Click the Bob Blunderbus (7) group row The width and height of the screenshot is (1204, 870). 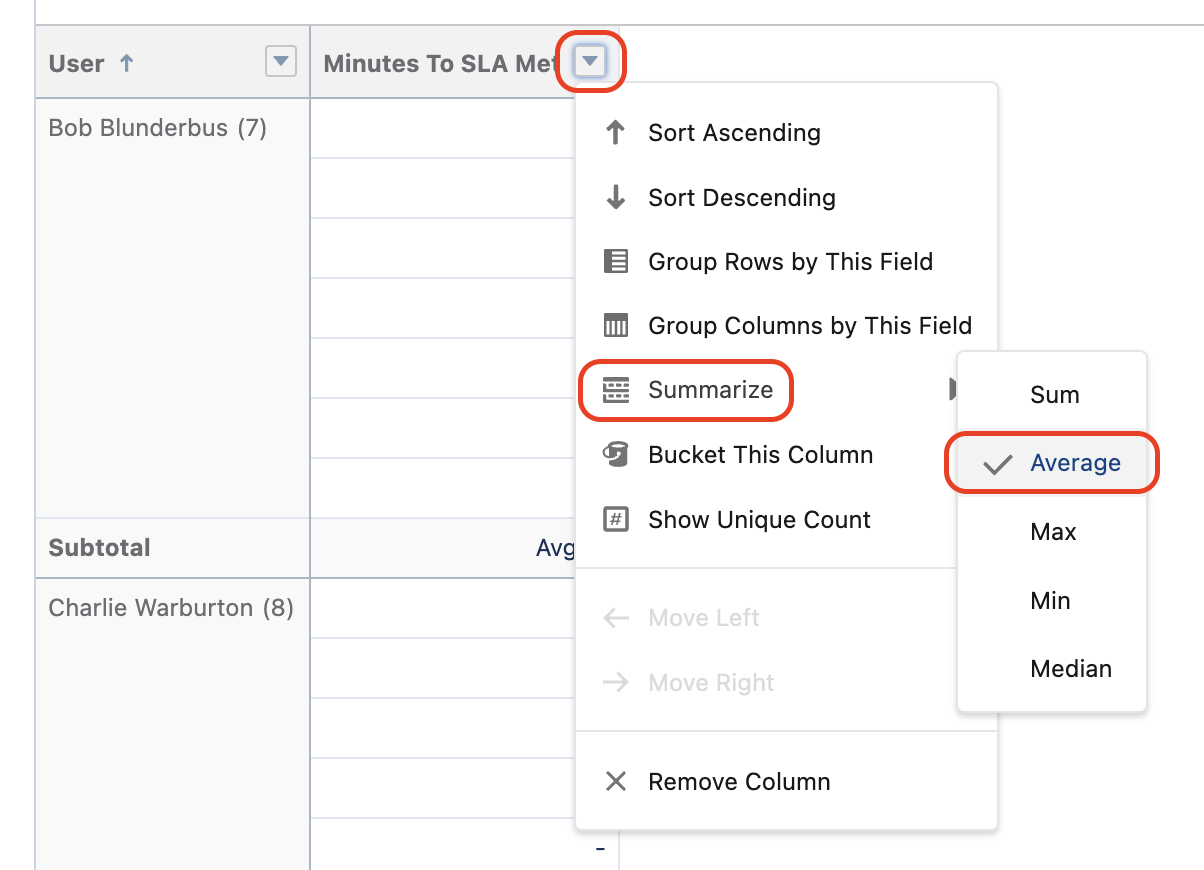click(x=158, y=128)
